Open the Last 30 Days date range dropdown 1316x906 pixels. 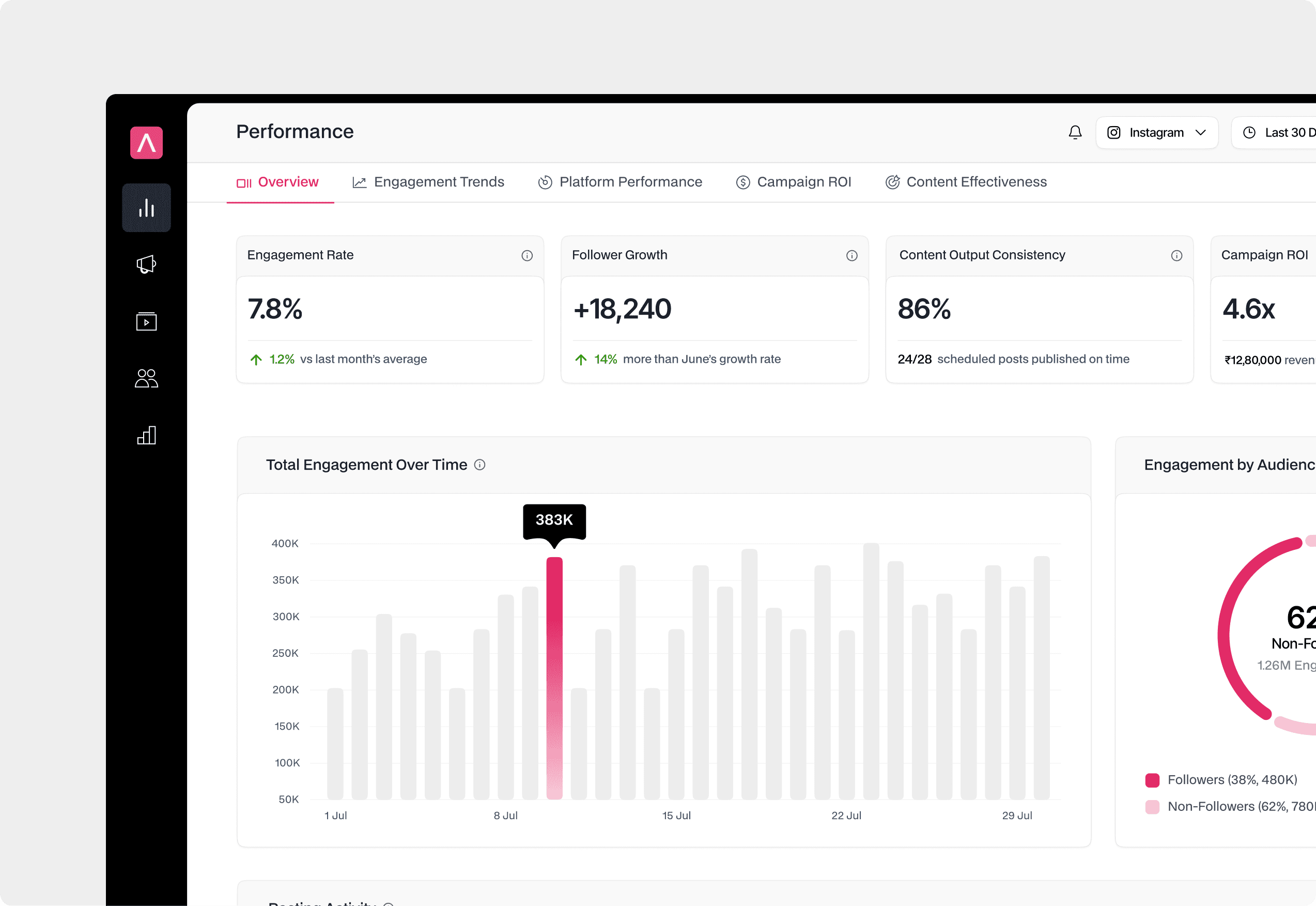coord(1277,133)
